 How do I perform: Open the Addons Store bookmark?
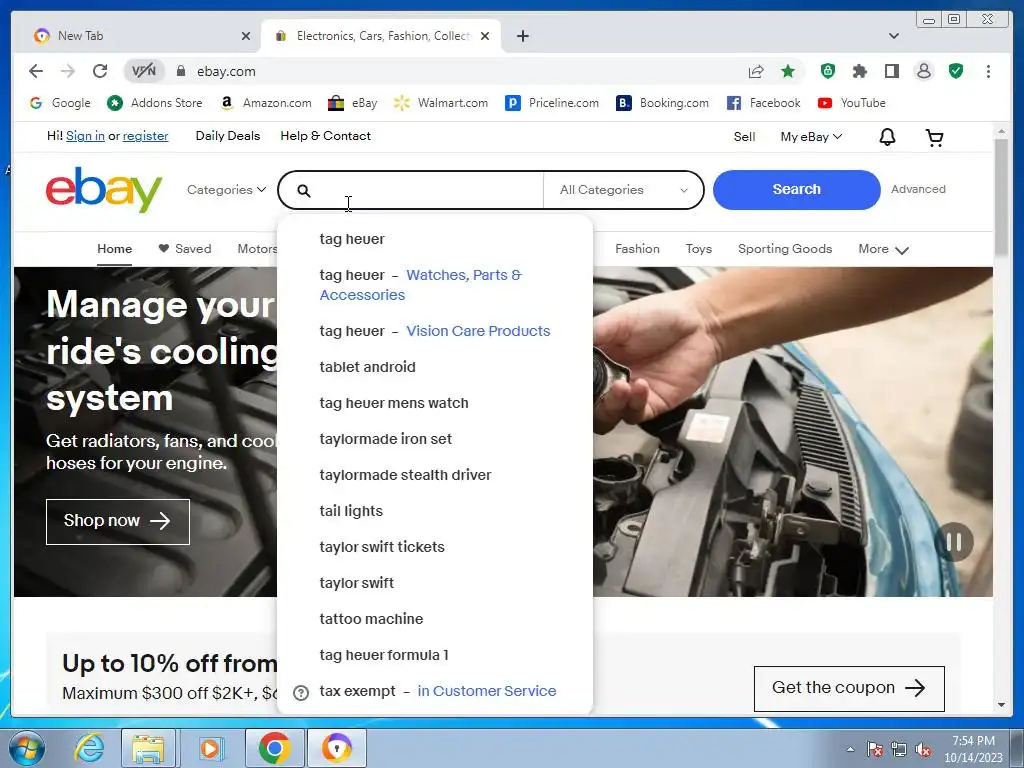[x=155, y=103]
